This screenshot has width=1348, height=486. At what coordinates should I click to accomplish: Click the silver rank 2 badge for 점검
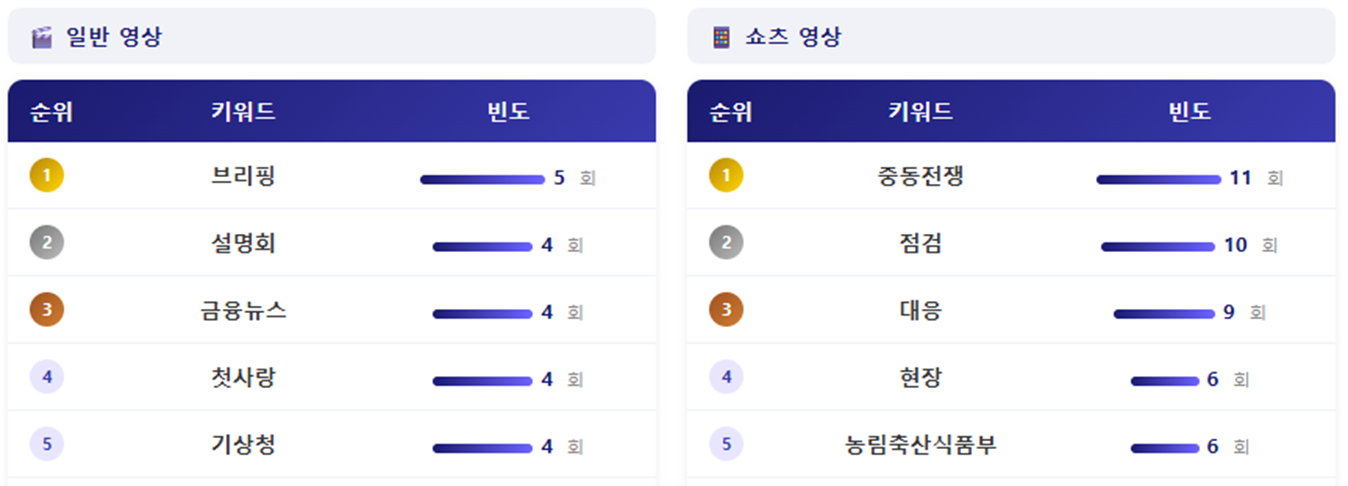726,243
